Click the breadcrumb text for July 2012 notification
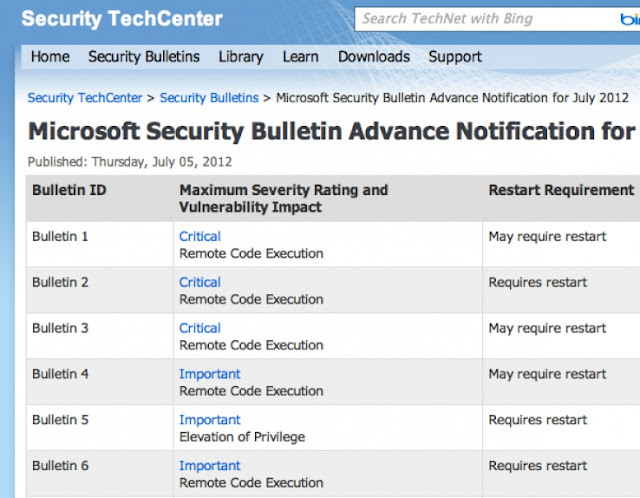 tap(452, 98)
